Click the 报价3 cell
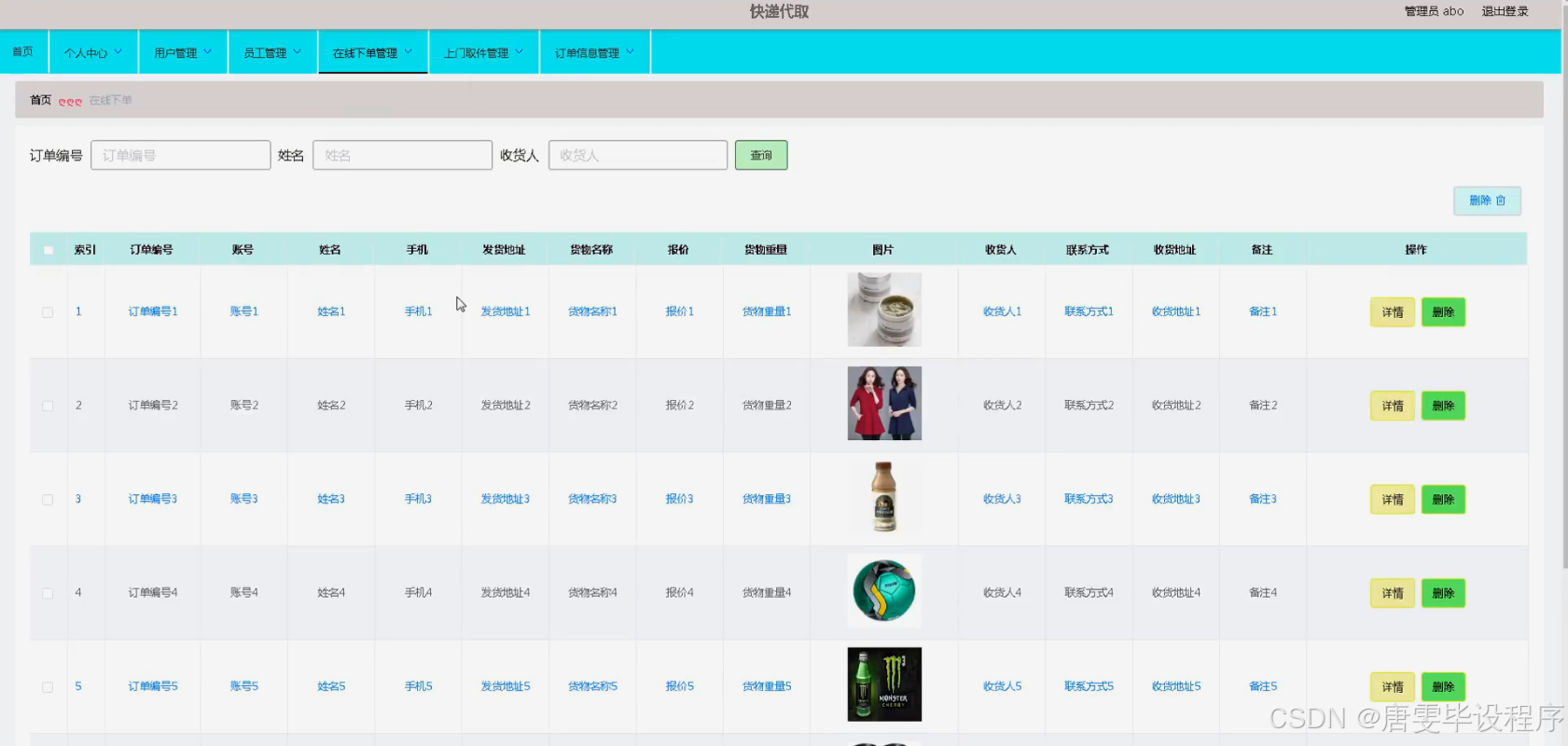The image size is (1568, 746). (680, 499)
